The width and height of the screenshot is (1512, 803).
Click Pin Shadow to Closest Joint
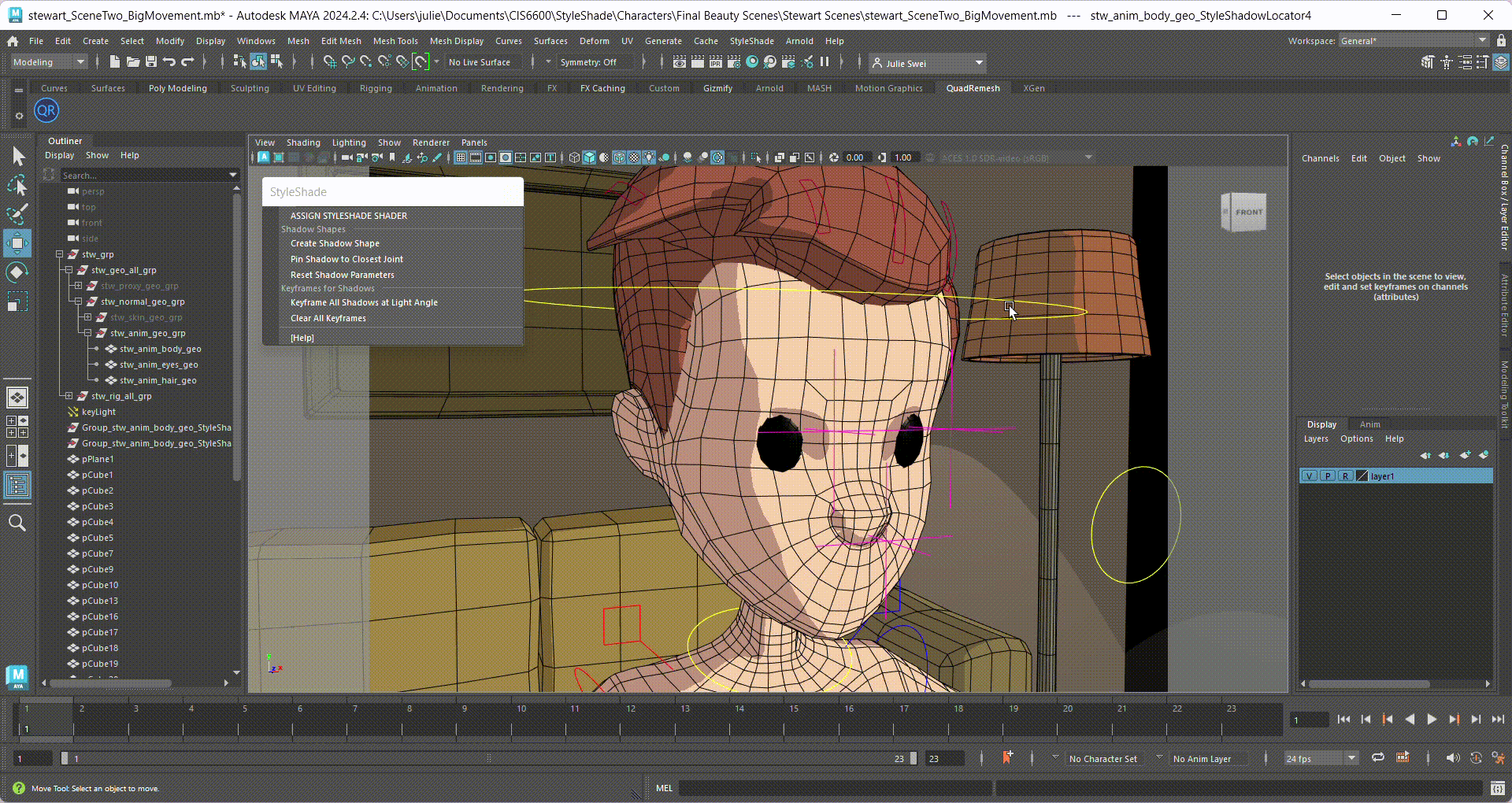(x=346, y=259)
